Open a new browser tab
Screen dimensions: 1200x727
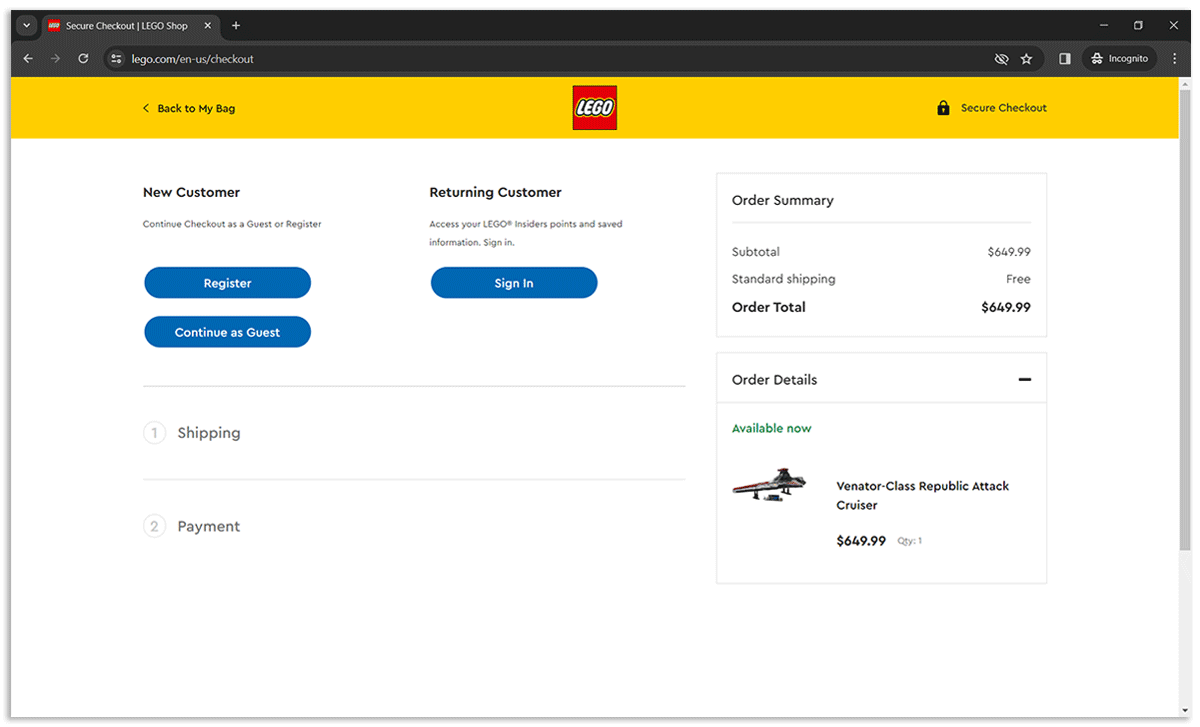tap(236, 25)
